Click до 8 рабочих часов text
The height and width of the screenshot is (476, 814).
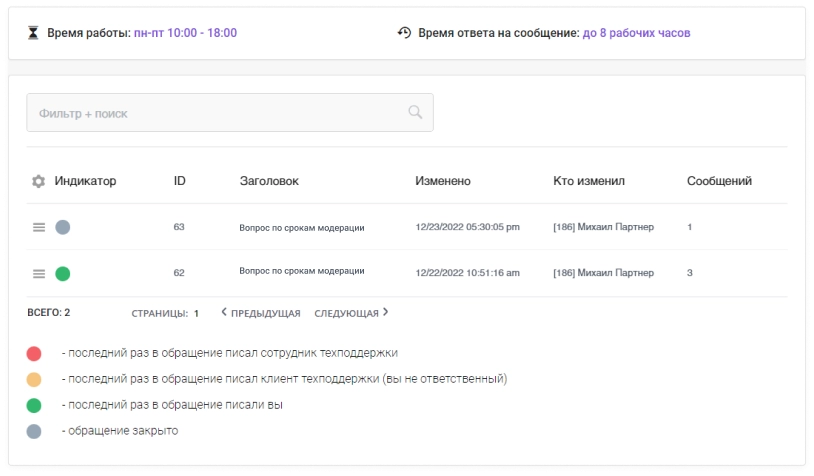(x=636, y=33)
